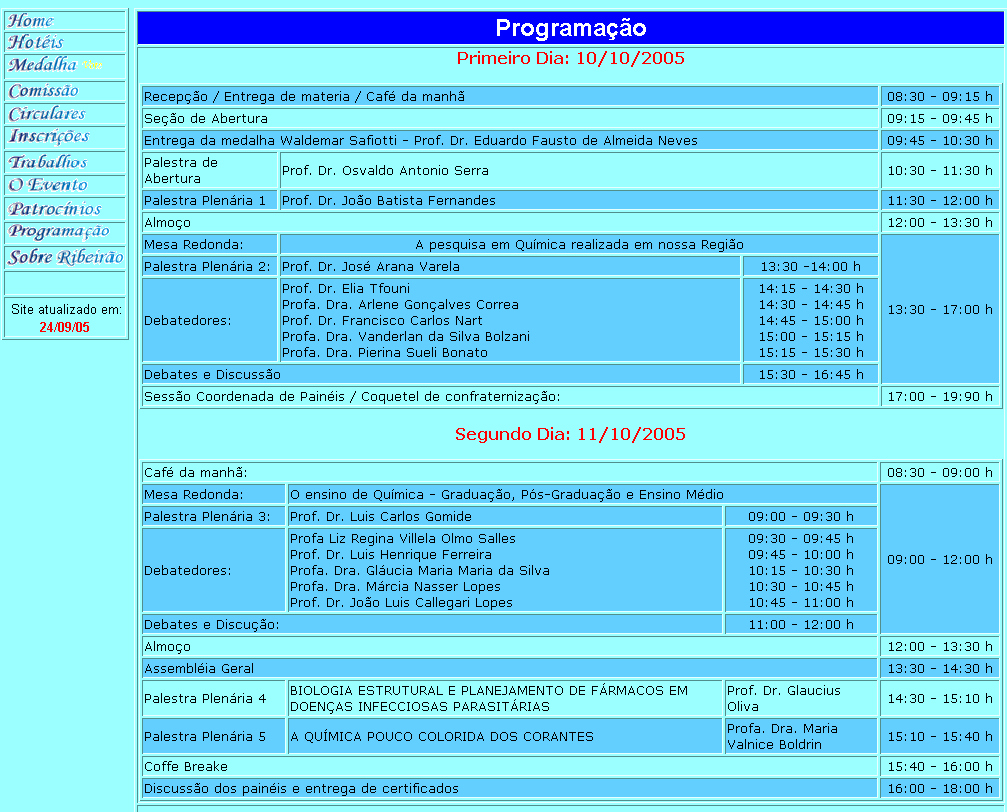
Task: Select A pesquisa em Química roundtable title
Action: (x=579, y=244)
